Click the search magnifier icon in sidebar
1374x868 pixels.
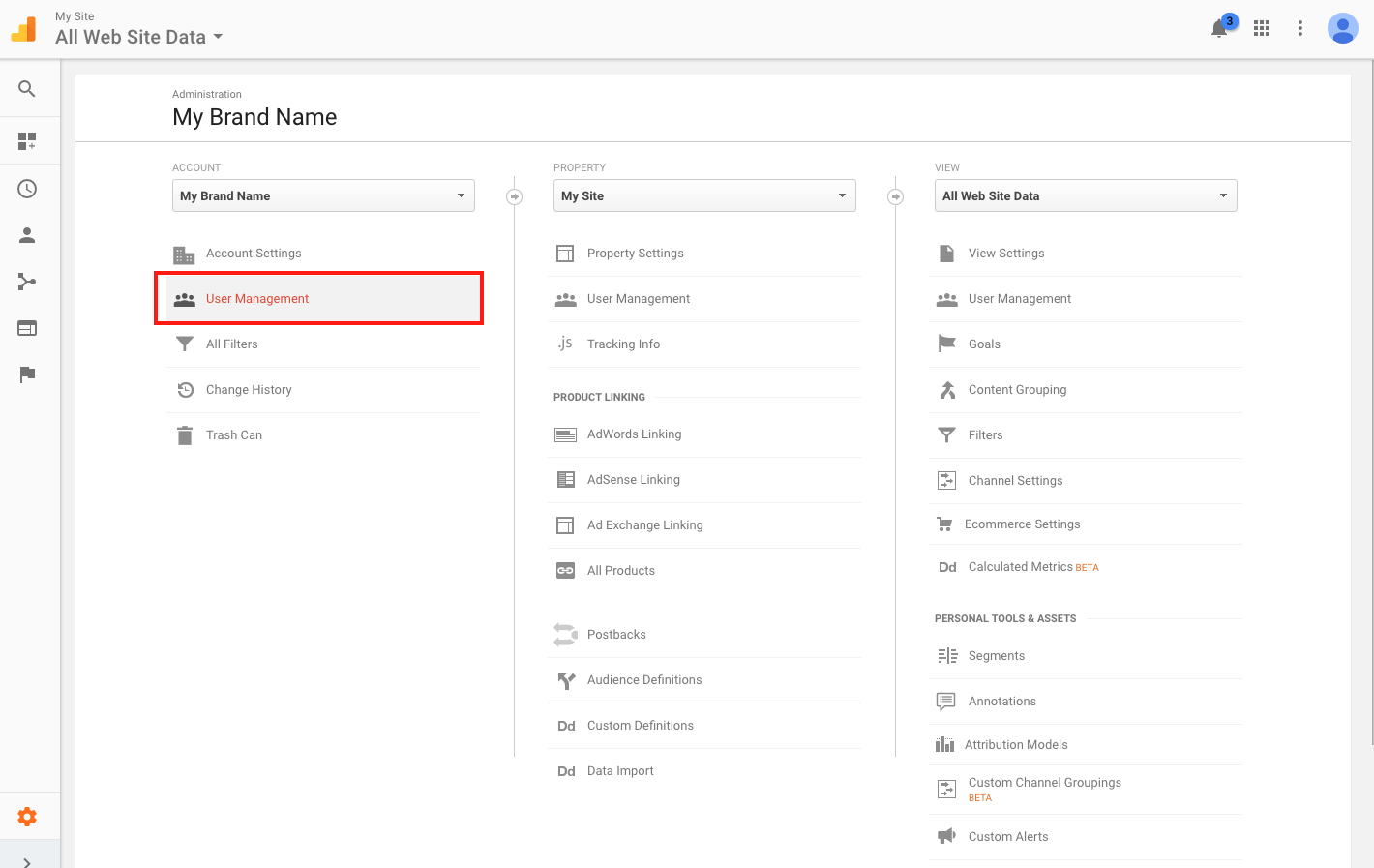pyautogui.click(x=27, y=89)
